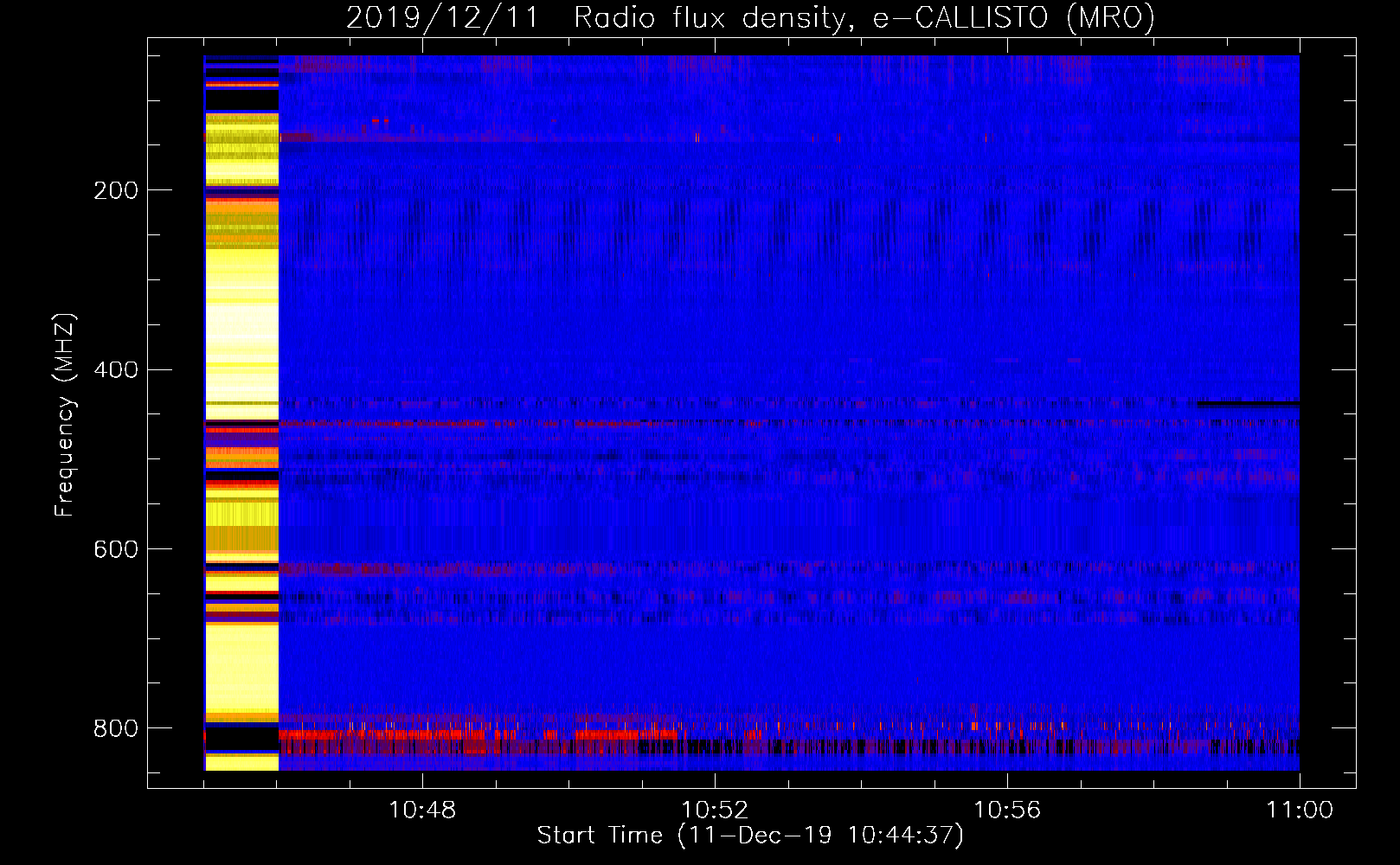Click the 10:52 time tick label

pos(715,811)
